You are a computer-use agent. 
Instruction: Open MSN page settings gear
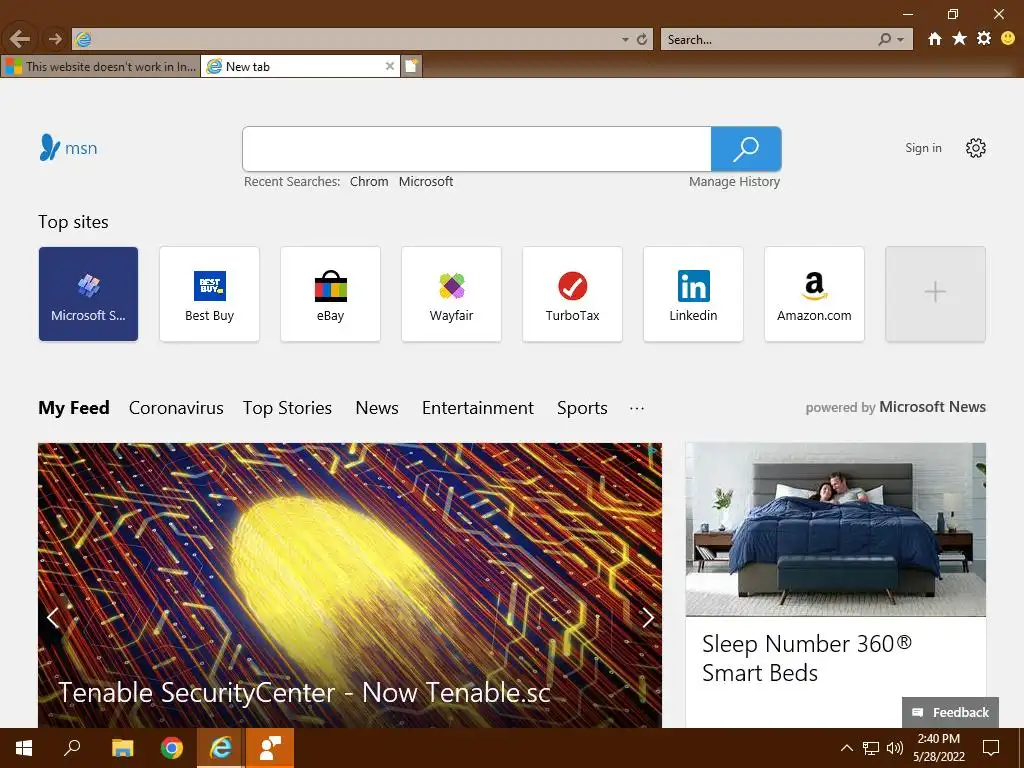976,148
